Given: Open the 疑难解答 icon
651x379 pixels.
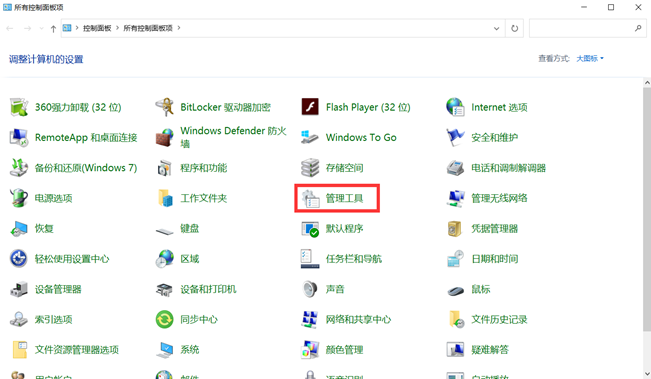Looking at the screenshot, I should 455,350.
